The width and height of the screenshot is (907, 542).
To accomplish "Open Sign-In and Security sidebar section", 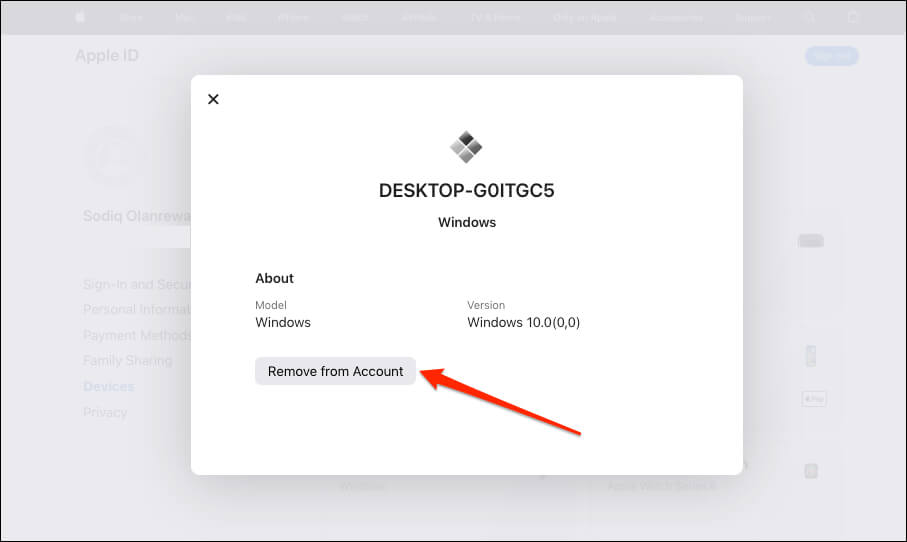I will (137, 284).
